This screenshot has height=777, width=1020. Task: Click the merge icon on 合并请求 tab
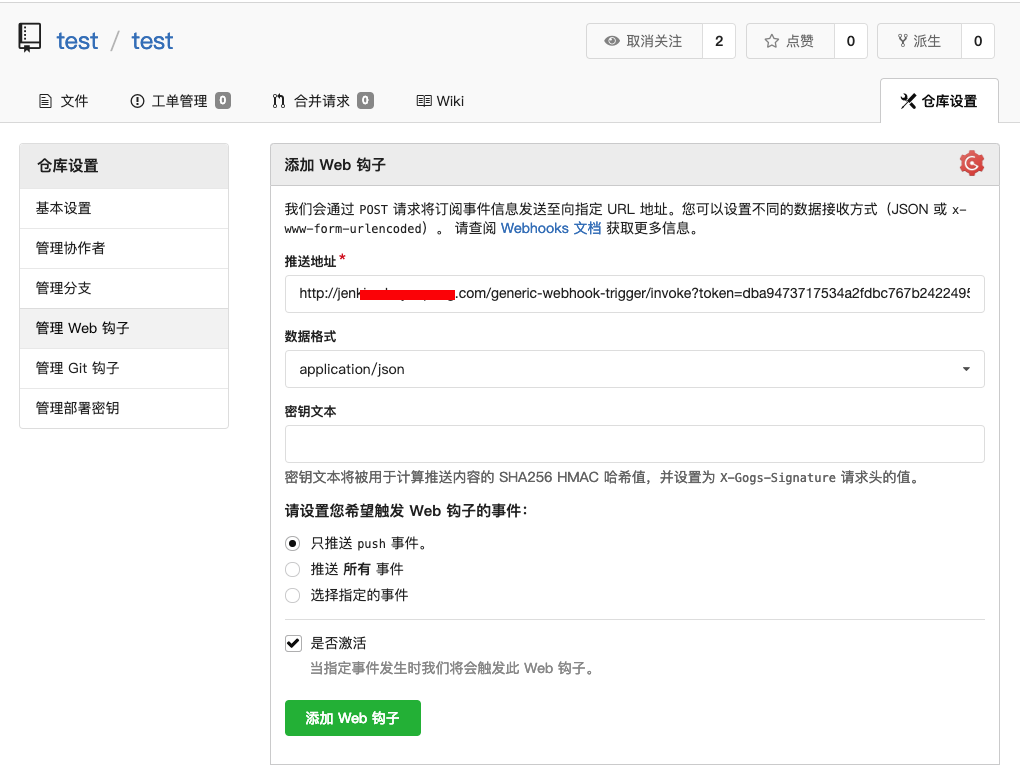(281, 100)
